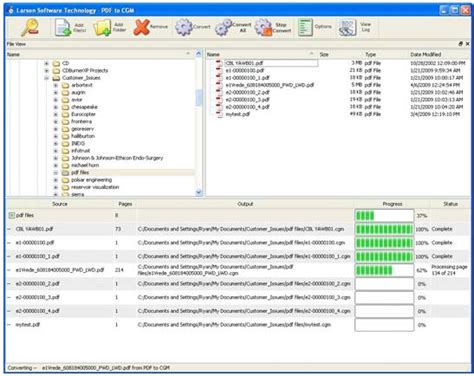Click the PDF icon of e1-00000100_1.pdf
Screen dimensions: 474x376
[219, 78]
